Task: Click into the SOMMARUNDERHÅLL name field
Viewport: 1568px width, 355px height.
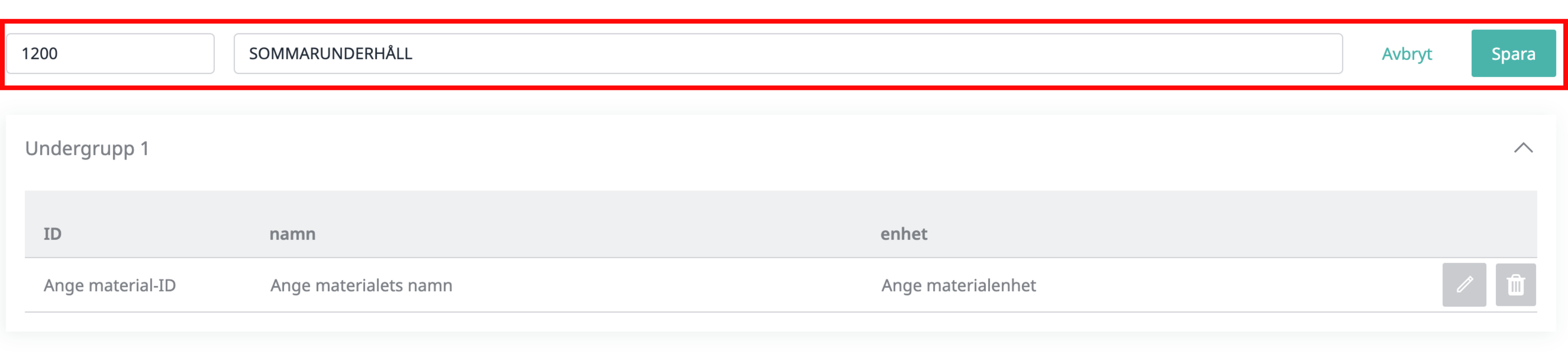Action: pos(788,54)
